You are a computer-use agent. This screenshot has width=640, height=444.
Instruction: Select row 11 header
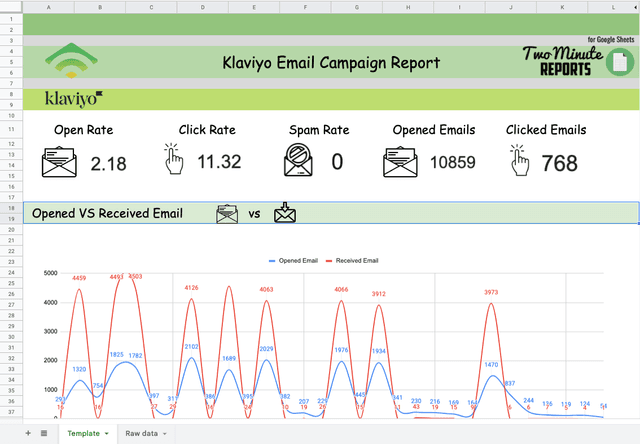point(11,129)
